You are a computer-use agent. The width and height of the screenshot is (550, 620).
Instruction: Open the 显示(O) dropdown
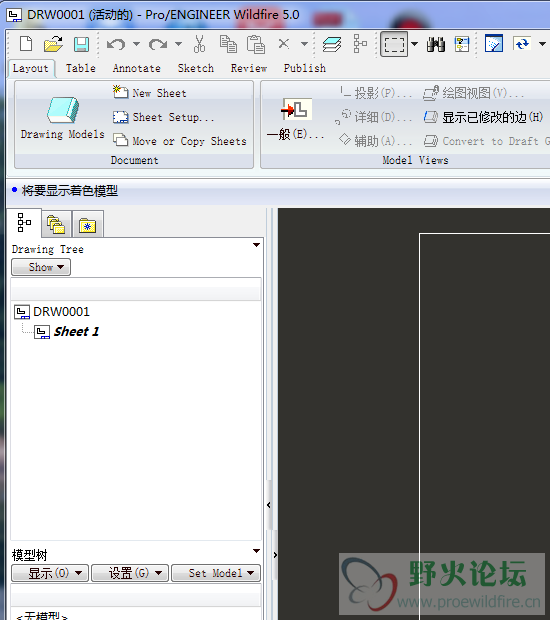pyautogui.click(x=50, y=573)
